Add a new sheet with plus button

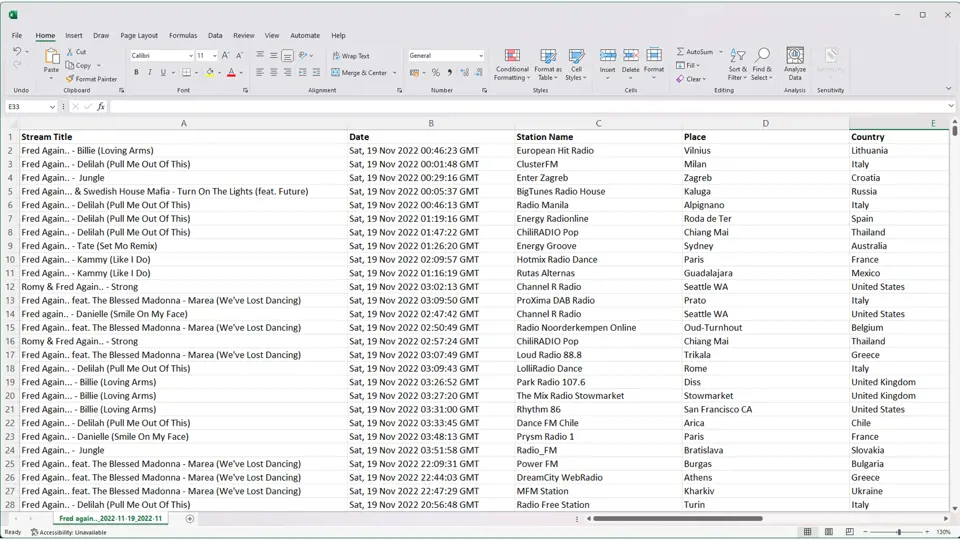tap(190, 519)
